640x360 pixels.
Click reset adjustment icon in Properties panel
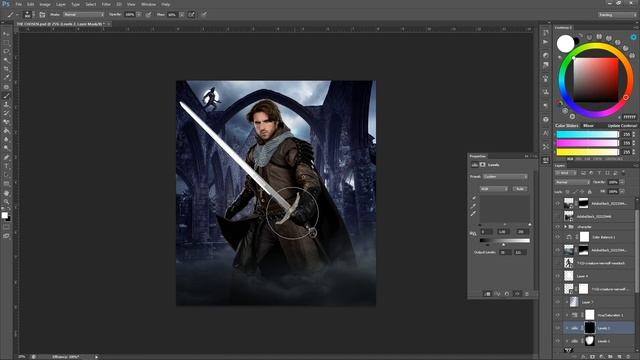coord(507,294)
